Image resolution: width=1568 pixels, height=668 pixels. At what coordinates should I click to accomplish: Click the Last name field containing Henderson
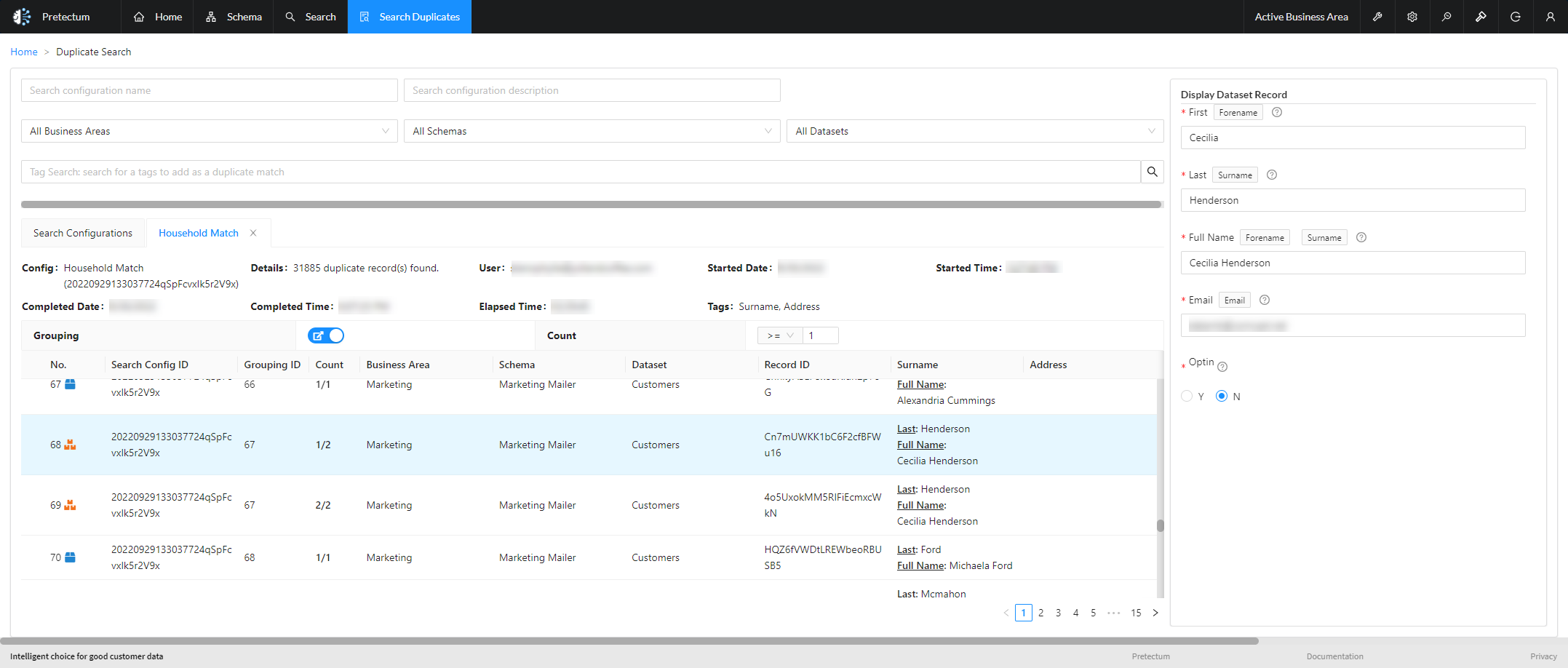[x=1353, y=200]
